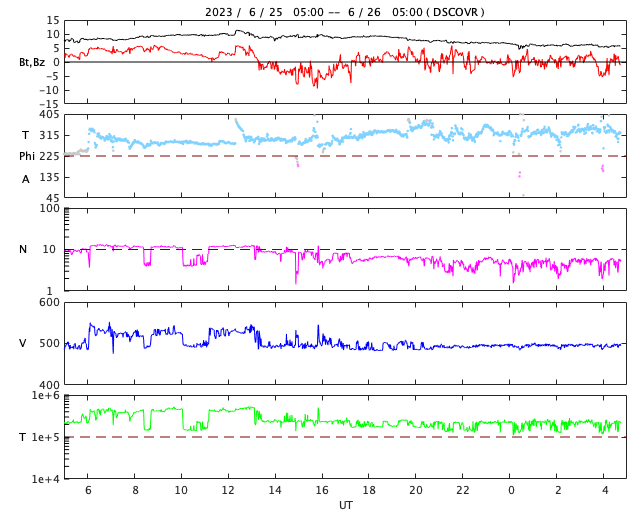Click the 'A' label below Phi

click(x=26, y=179)
